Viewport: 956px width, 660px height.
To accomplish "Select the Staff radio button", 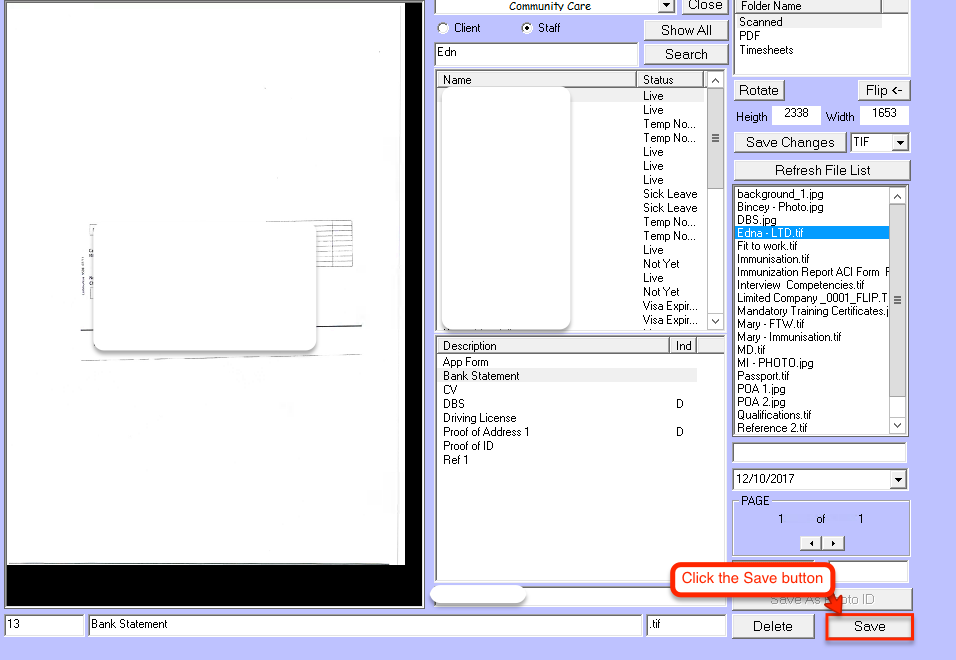I will click(x=527, y=28).
